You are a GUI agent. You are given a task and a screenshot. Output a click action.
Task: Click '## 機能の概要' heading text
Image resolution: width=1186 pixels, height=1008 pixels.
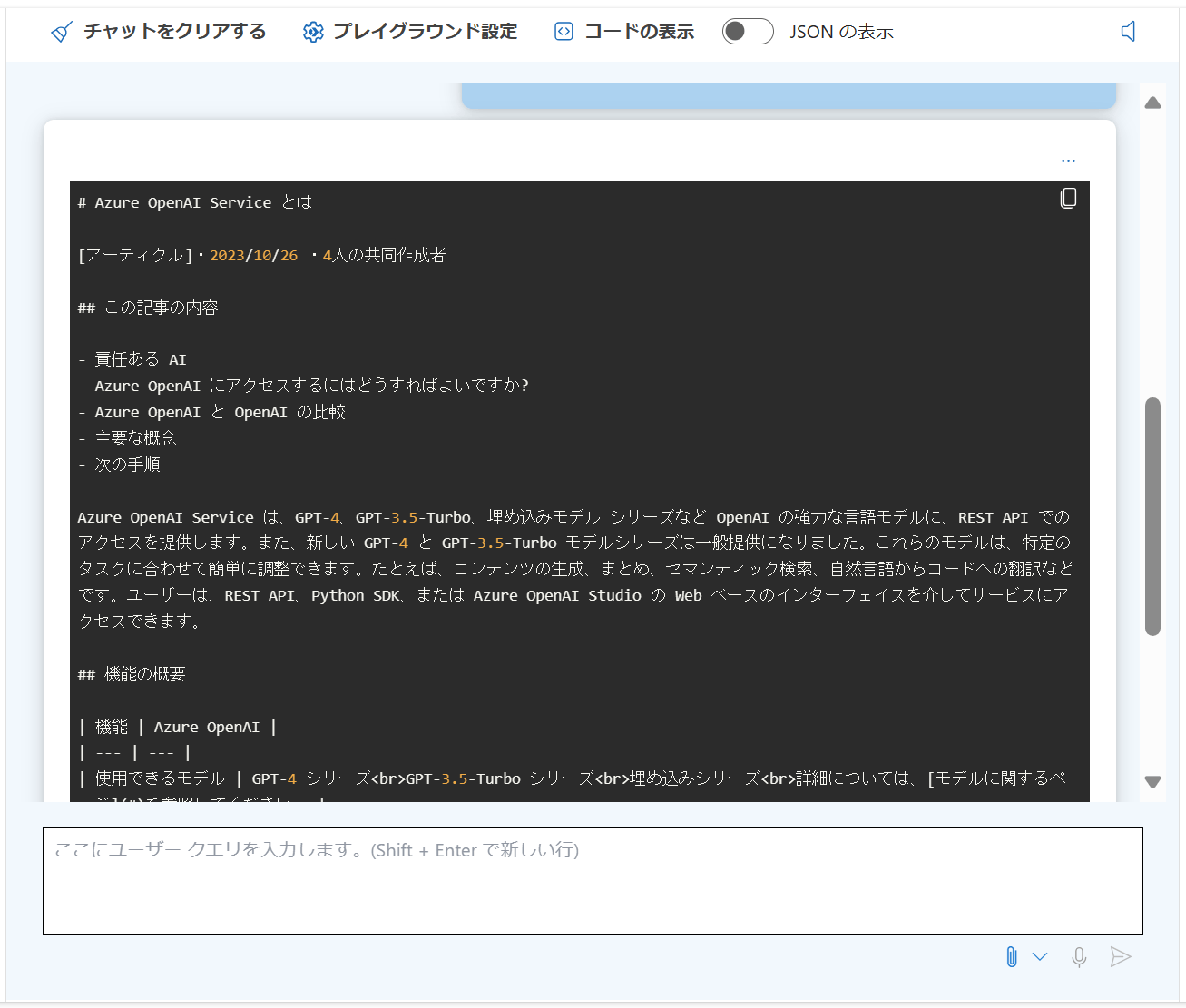(132, 674)
